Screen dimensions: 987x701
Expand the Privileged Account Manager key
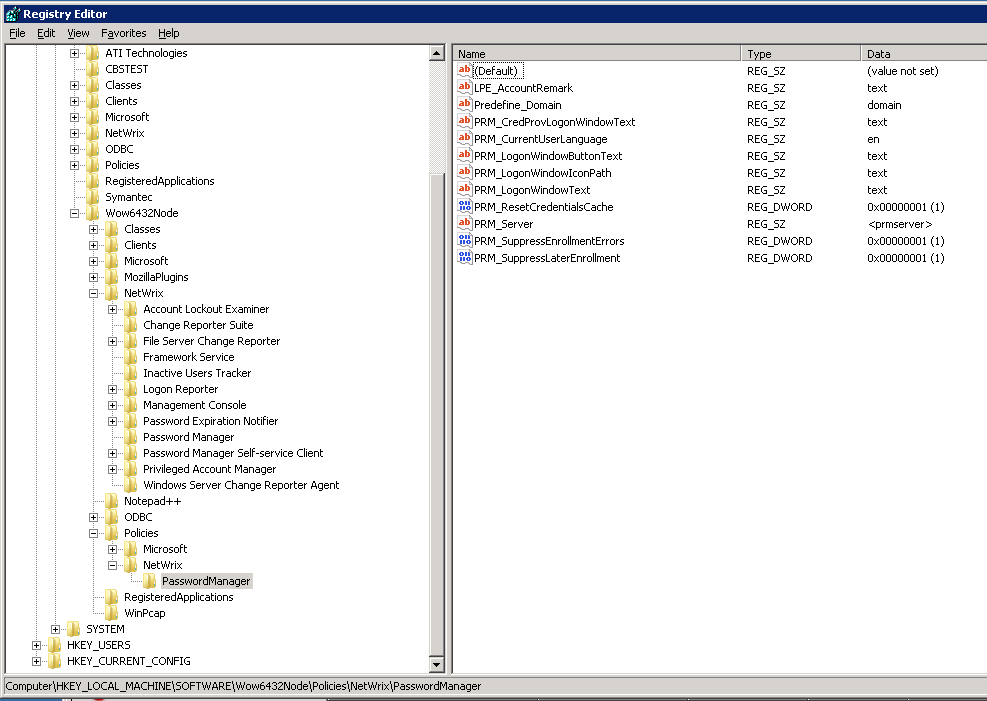coord(113,469)
